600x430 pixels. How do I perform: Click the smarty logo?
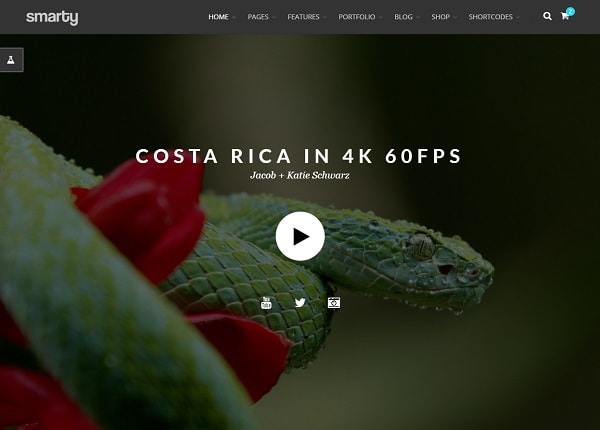(52, 17)
